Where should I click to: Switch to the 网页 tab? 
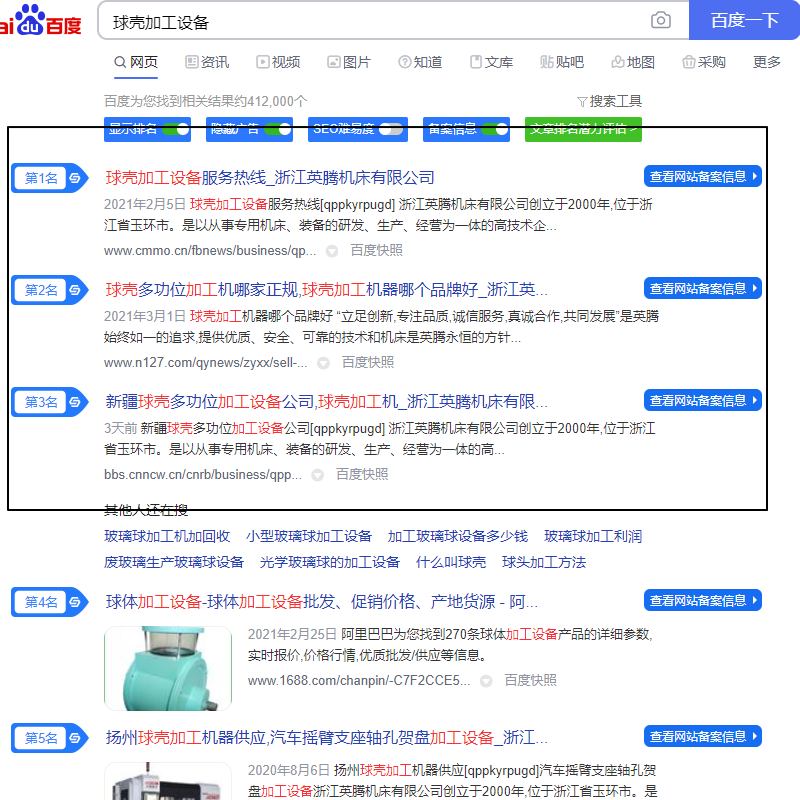[136, 62]
